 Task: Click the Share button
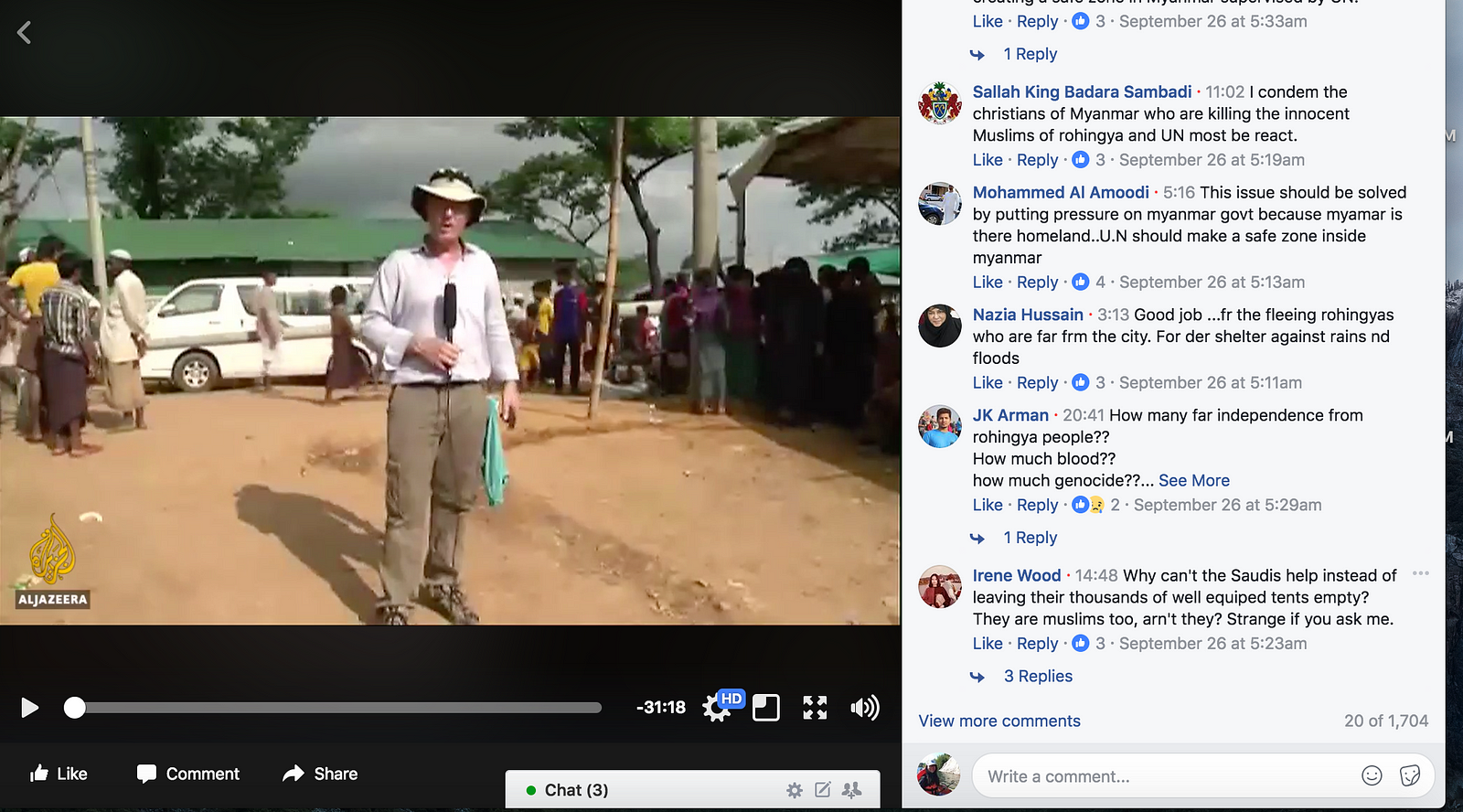320,774
